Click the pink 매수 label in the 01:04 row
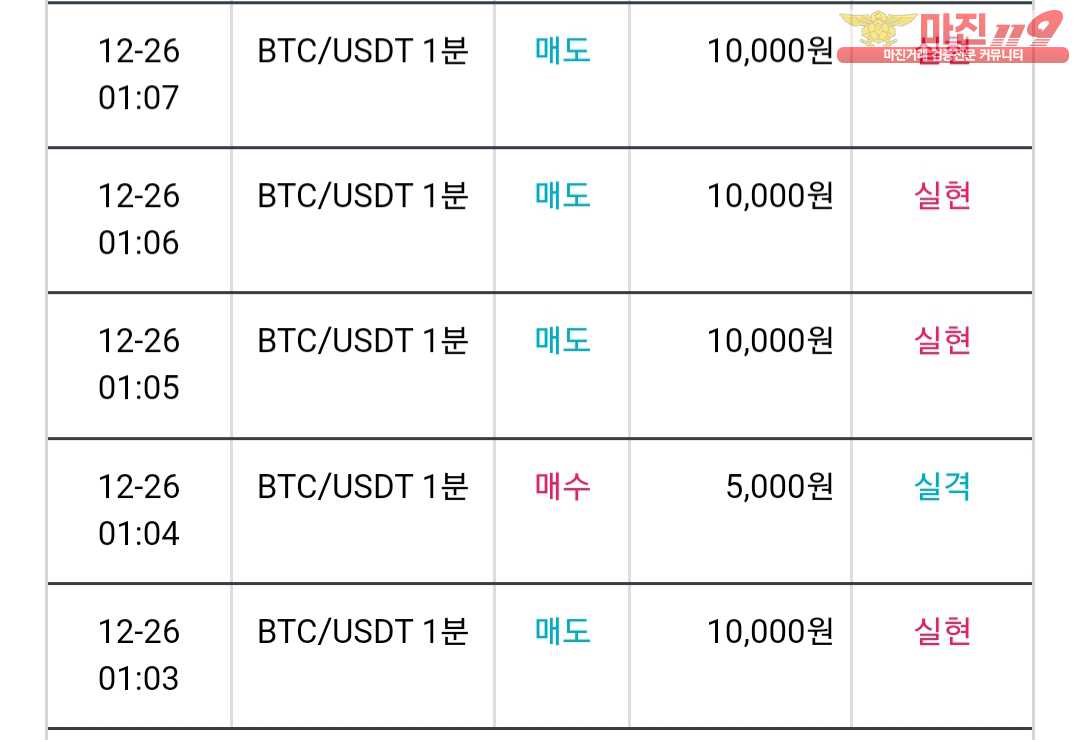This screenshot has height=740, width=1080. (563, 486)
